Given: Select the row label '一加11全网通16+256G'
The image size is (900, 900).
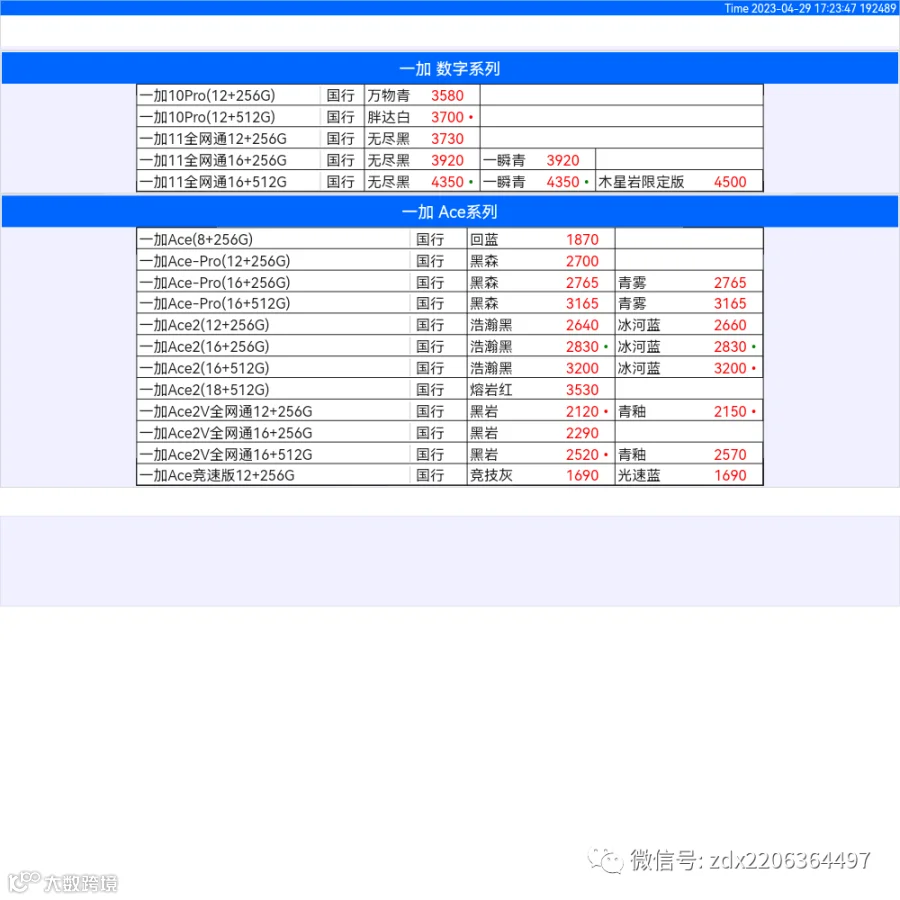Looking at the screenshot, I should click(213, 160).
